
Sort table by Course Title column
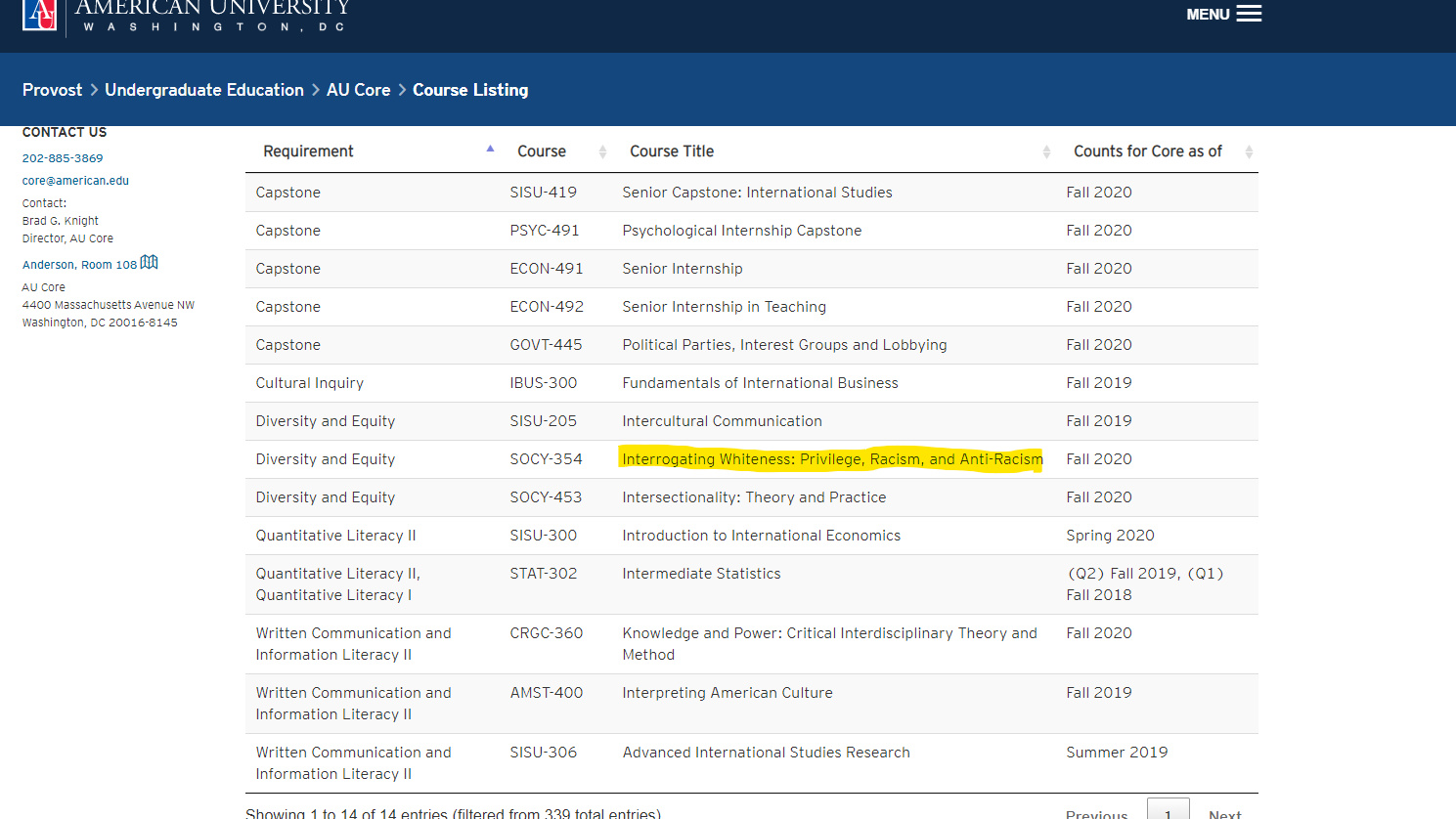tap(838, 151)
